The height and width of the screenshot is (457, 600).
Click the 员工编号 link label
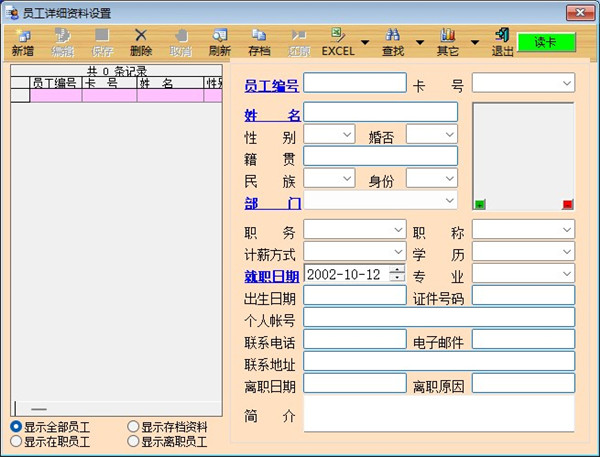coord(271,86)
